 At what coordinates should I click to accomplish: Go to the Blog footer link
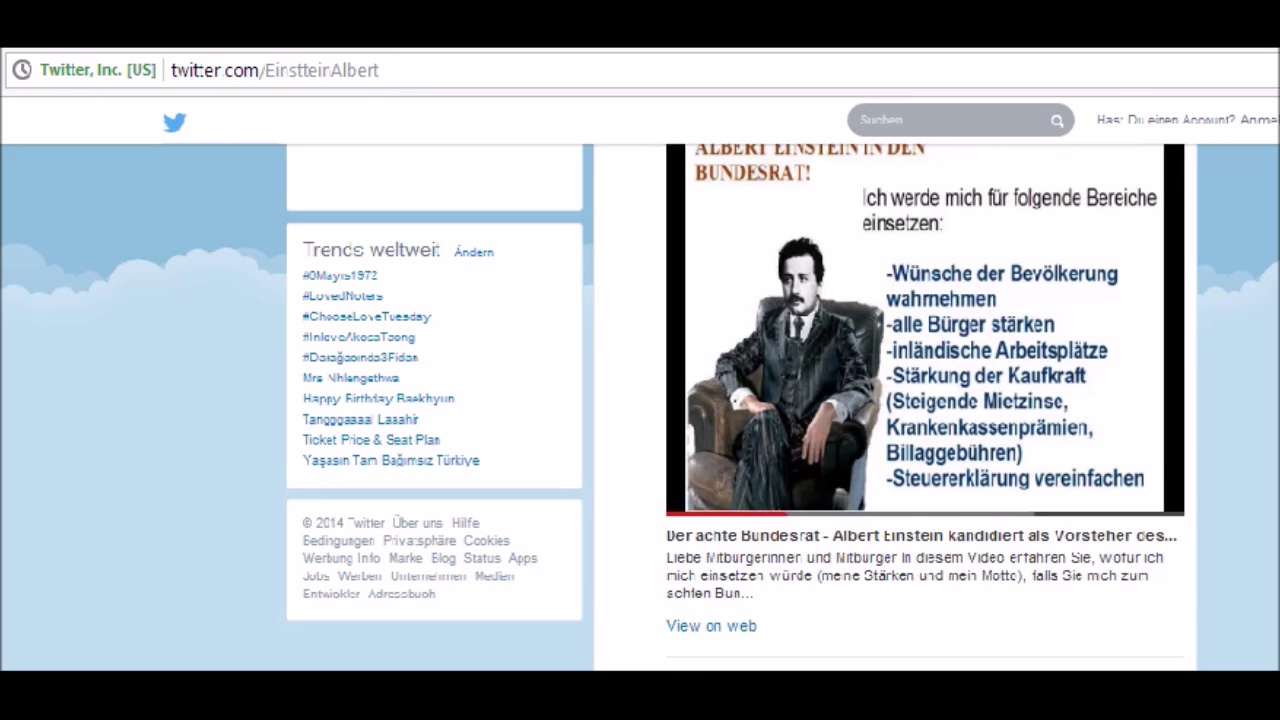(x=443, y=558)
